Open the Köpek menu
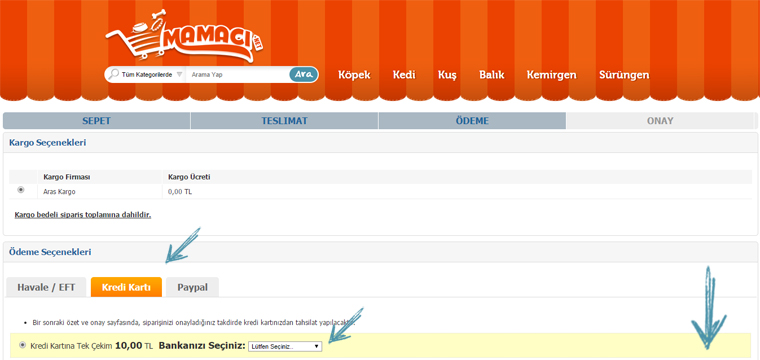760x360 pixels. (x=354, y=75)
